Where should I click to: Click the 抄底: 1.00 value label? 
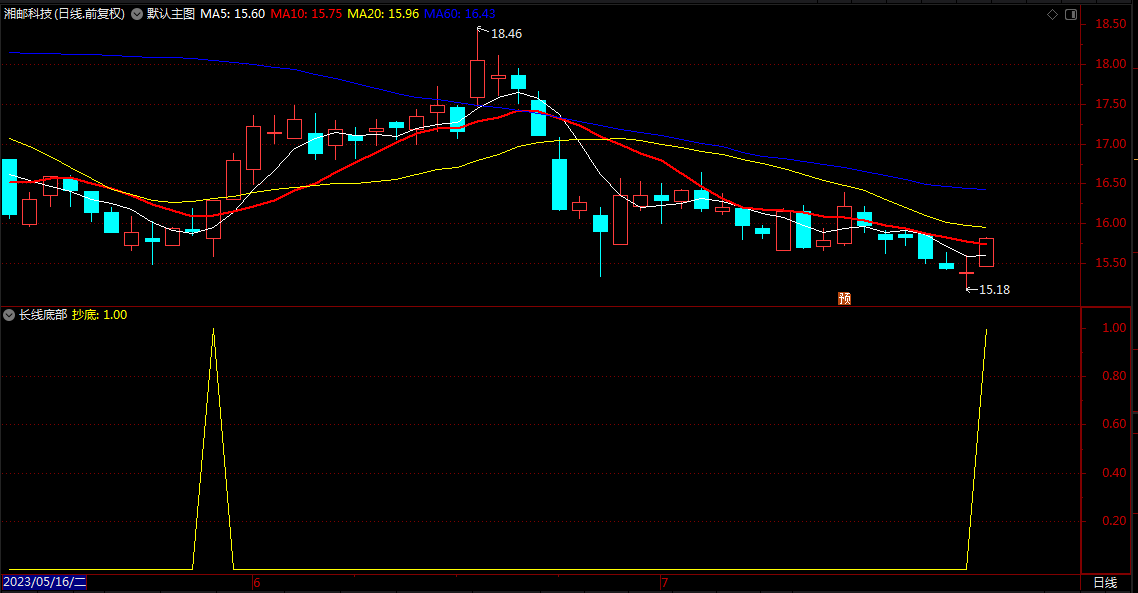(99, 315)
